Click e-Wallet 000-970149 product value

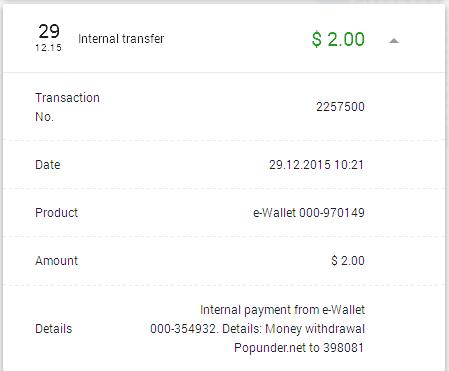click(309, 213)
